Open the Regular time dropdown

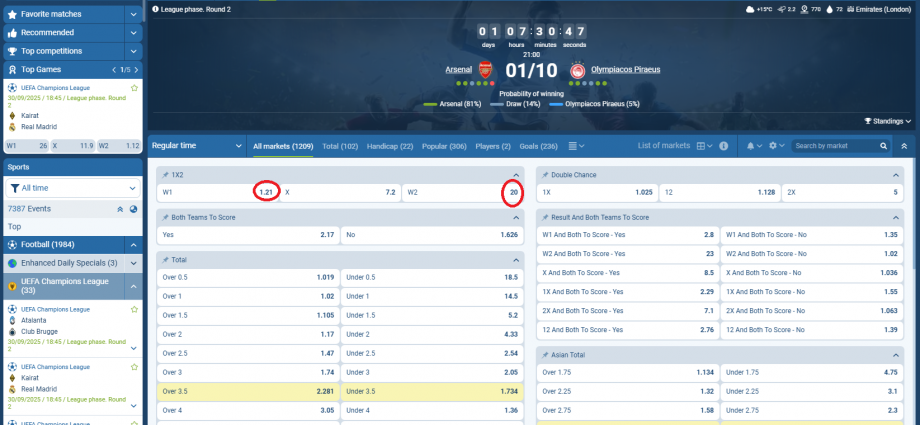(197, 146)
